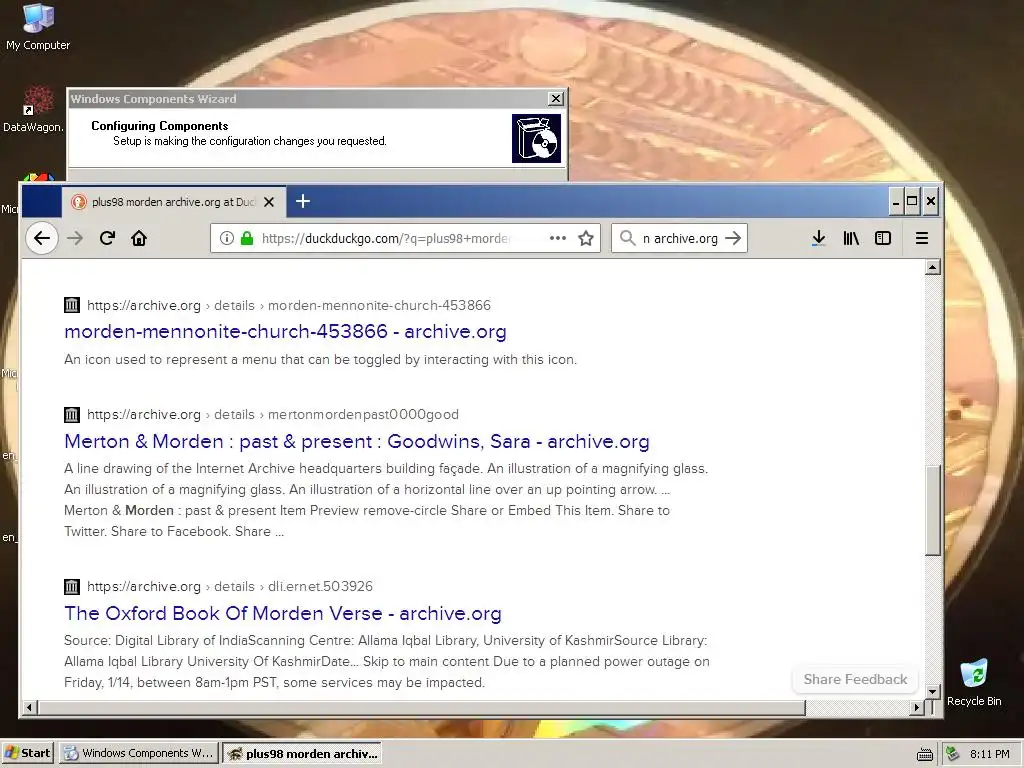Open the hamburger application menu
The image size is (1024, 768).
(x=921, y=238)
